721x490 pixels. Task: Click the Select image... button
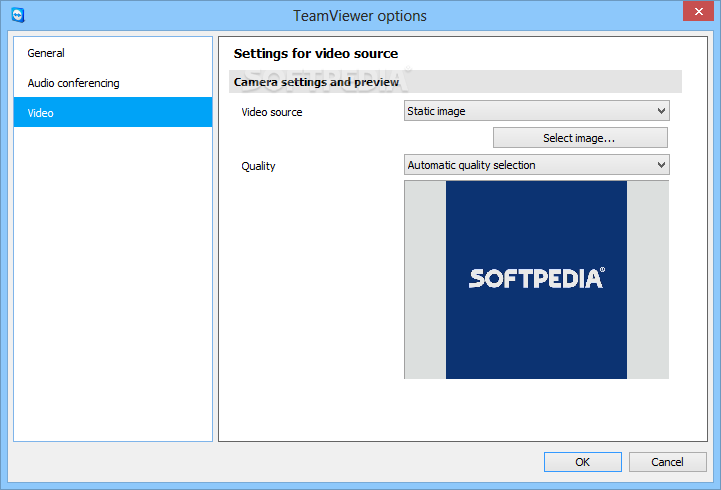coord(580,138)
